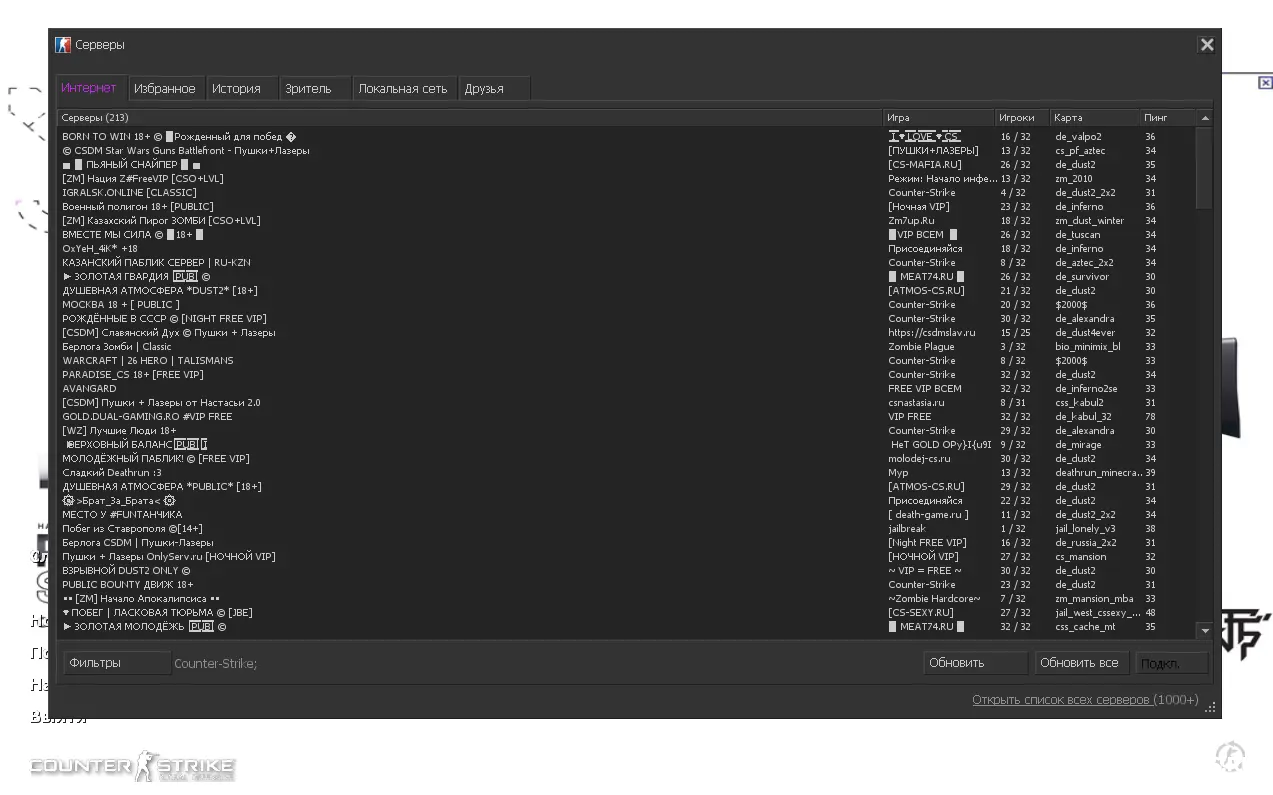The width and height of the screenshot is (1273, 795).
Task: Select МОЛОДЁЖНЫЙ ПАБЛИК! [FREE VIP] server
Action: (x=627, y=459)
